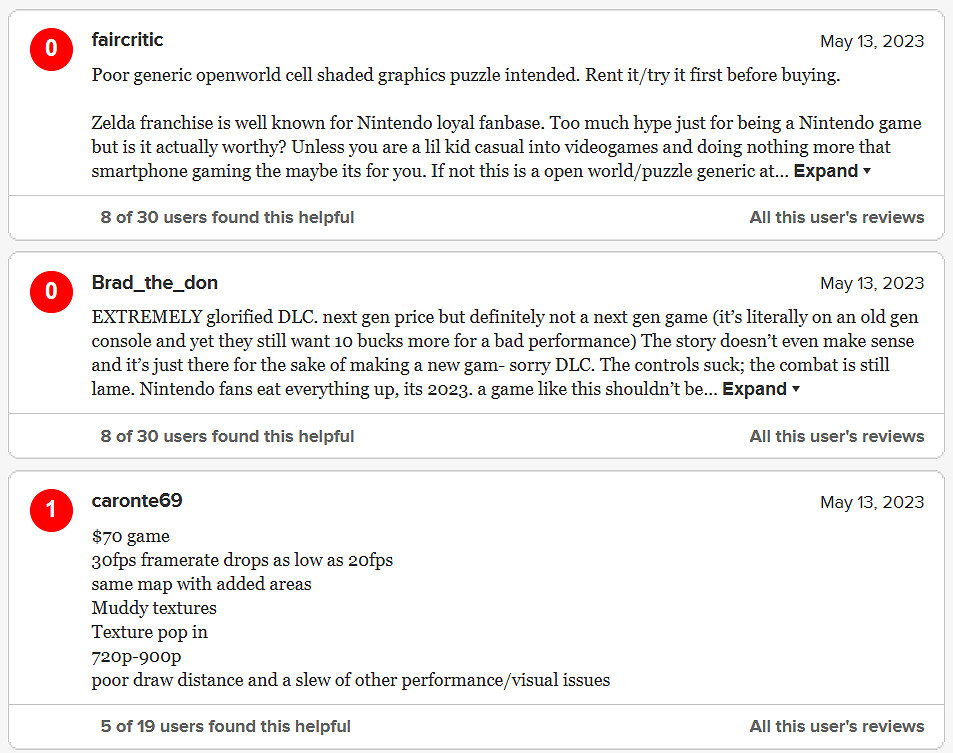Click the date on Brad_the_don's review
The image size is (953, 753).
click(x=872, y=283)
